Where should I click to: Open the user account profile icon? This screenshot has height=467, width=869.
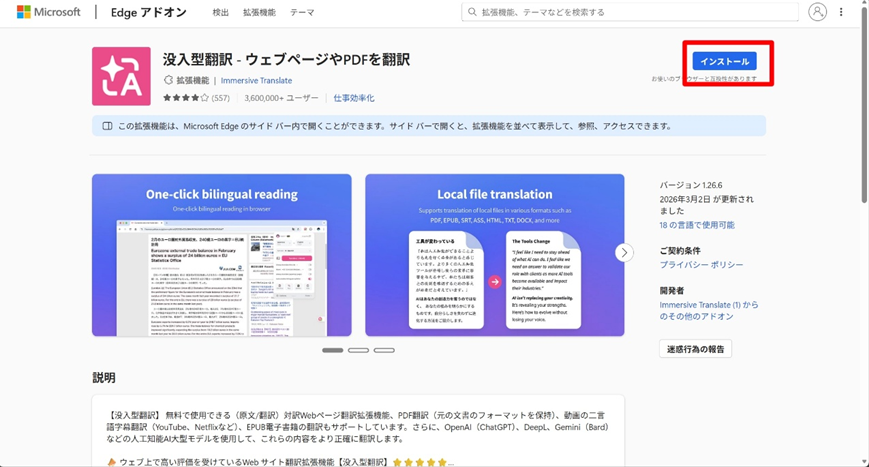click(817, 12)
